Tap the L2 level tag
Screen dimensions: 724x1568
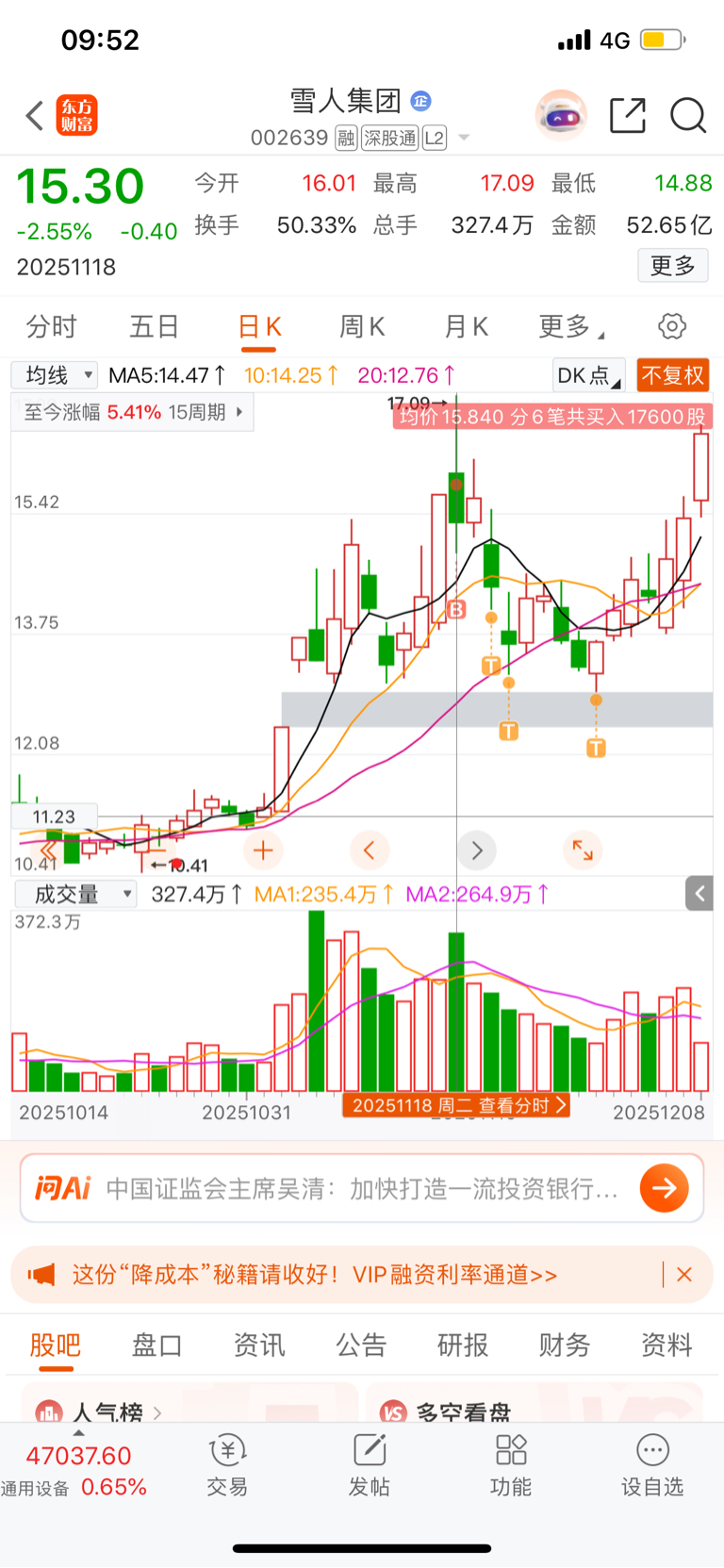click(434, 139)
